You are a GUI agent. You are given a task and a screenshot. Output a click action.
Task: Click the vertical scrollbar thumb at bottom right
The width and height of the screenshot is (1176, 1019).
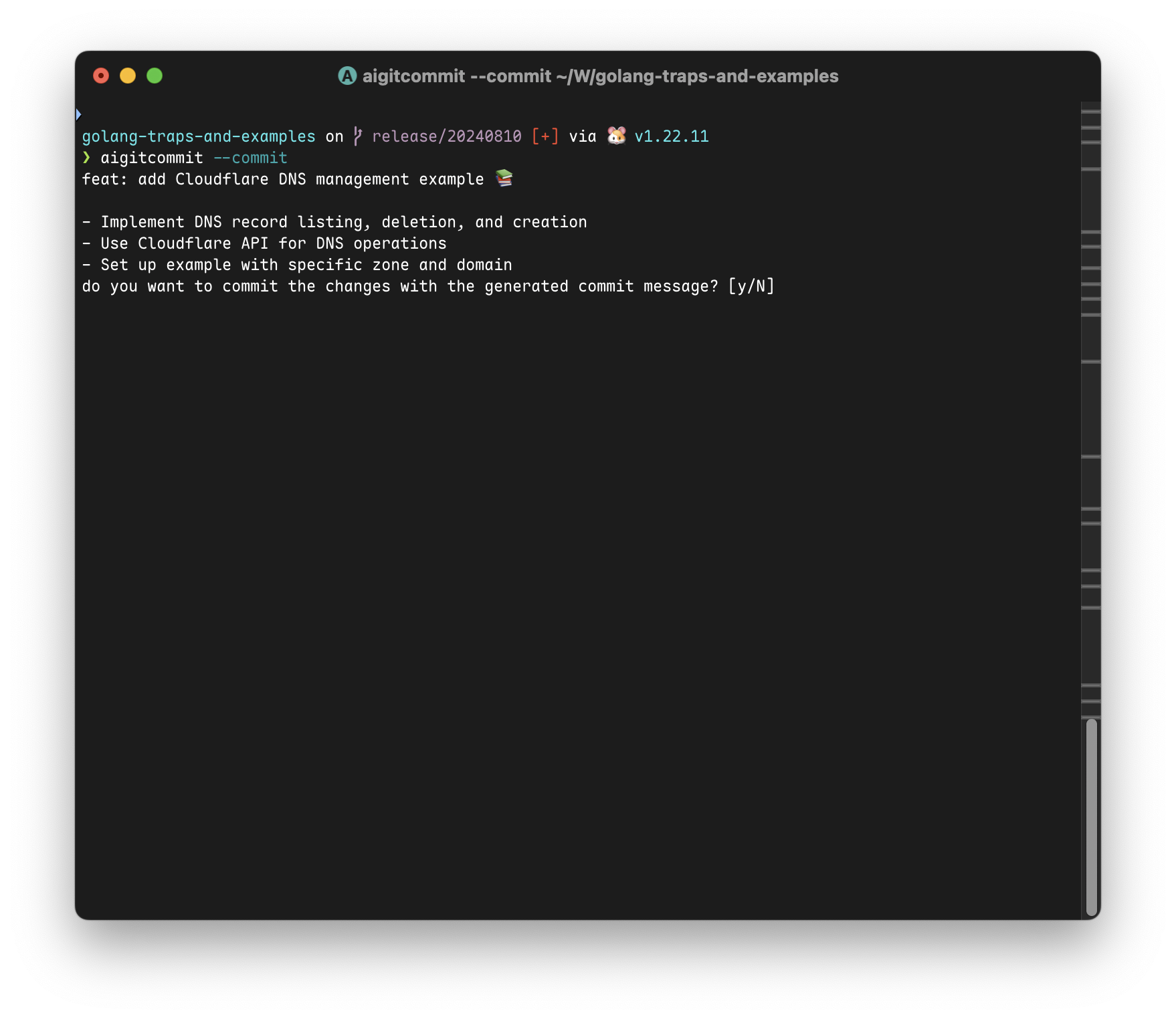click(x=1092, y=817)
